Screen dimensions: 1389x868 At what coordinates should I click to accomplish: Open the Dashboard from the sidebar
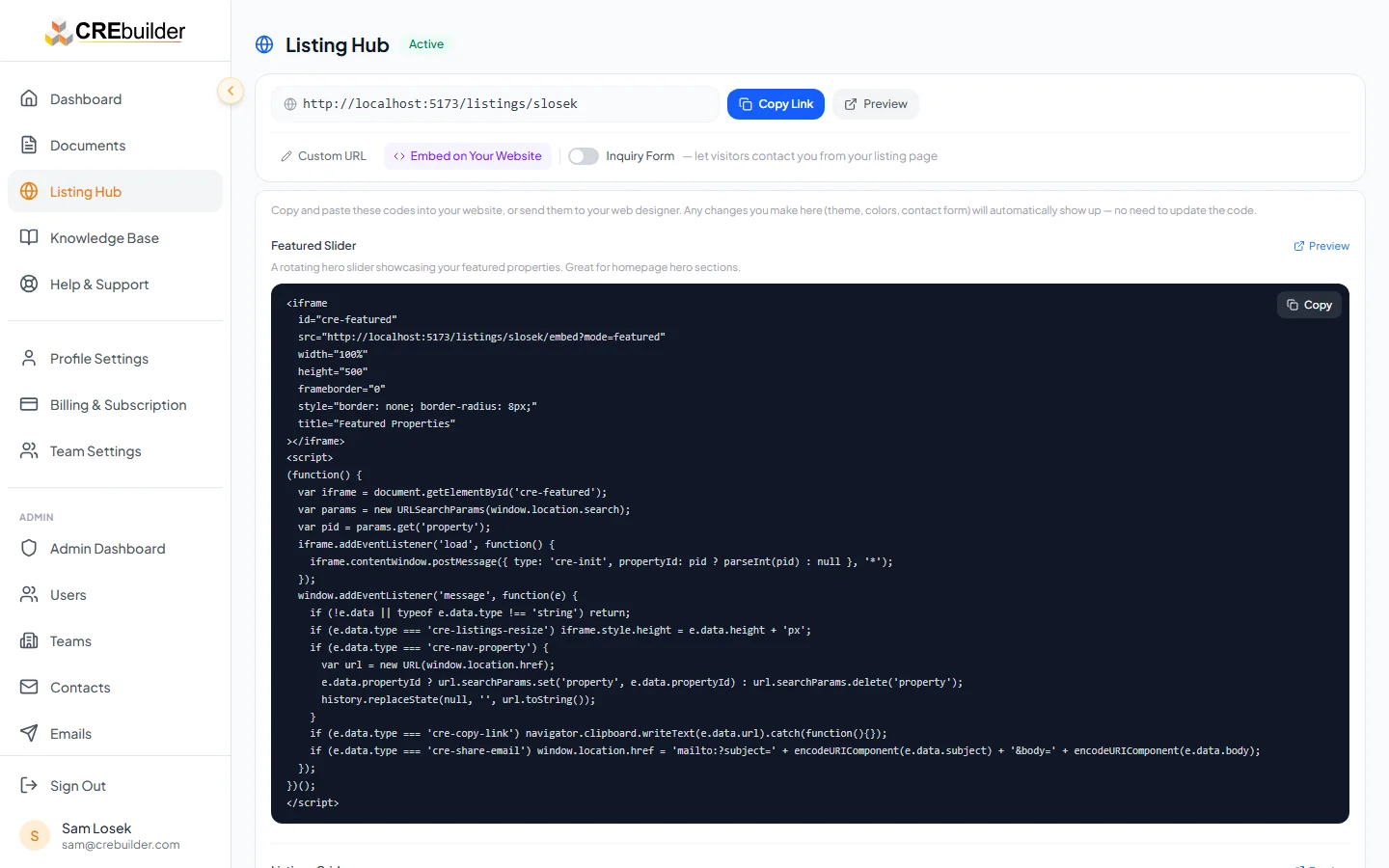coord(85,98)
